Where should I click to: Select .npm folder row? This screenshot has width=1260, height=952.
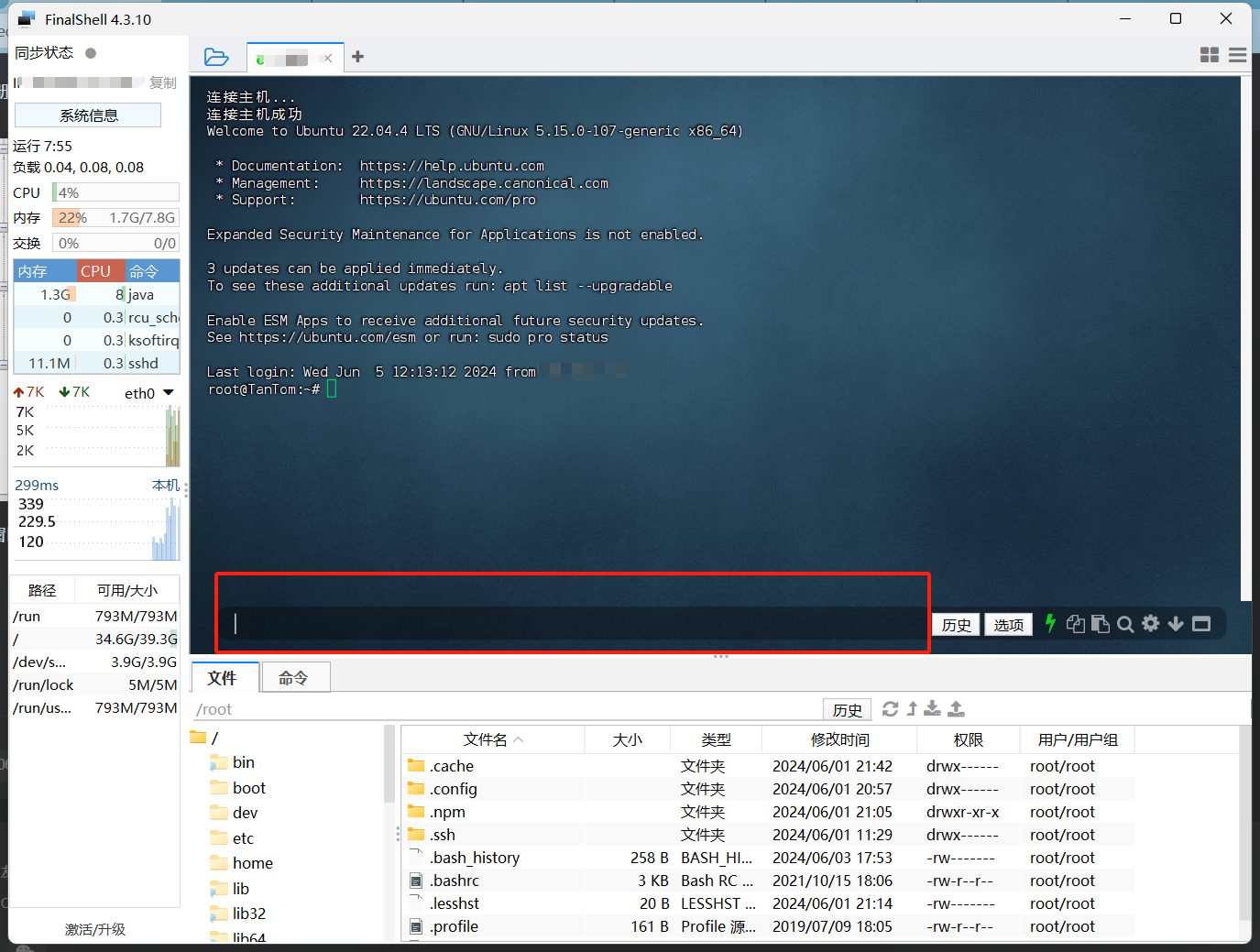(x=768, y=812)
